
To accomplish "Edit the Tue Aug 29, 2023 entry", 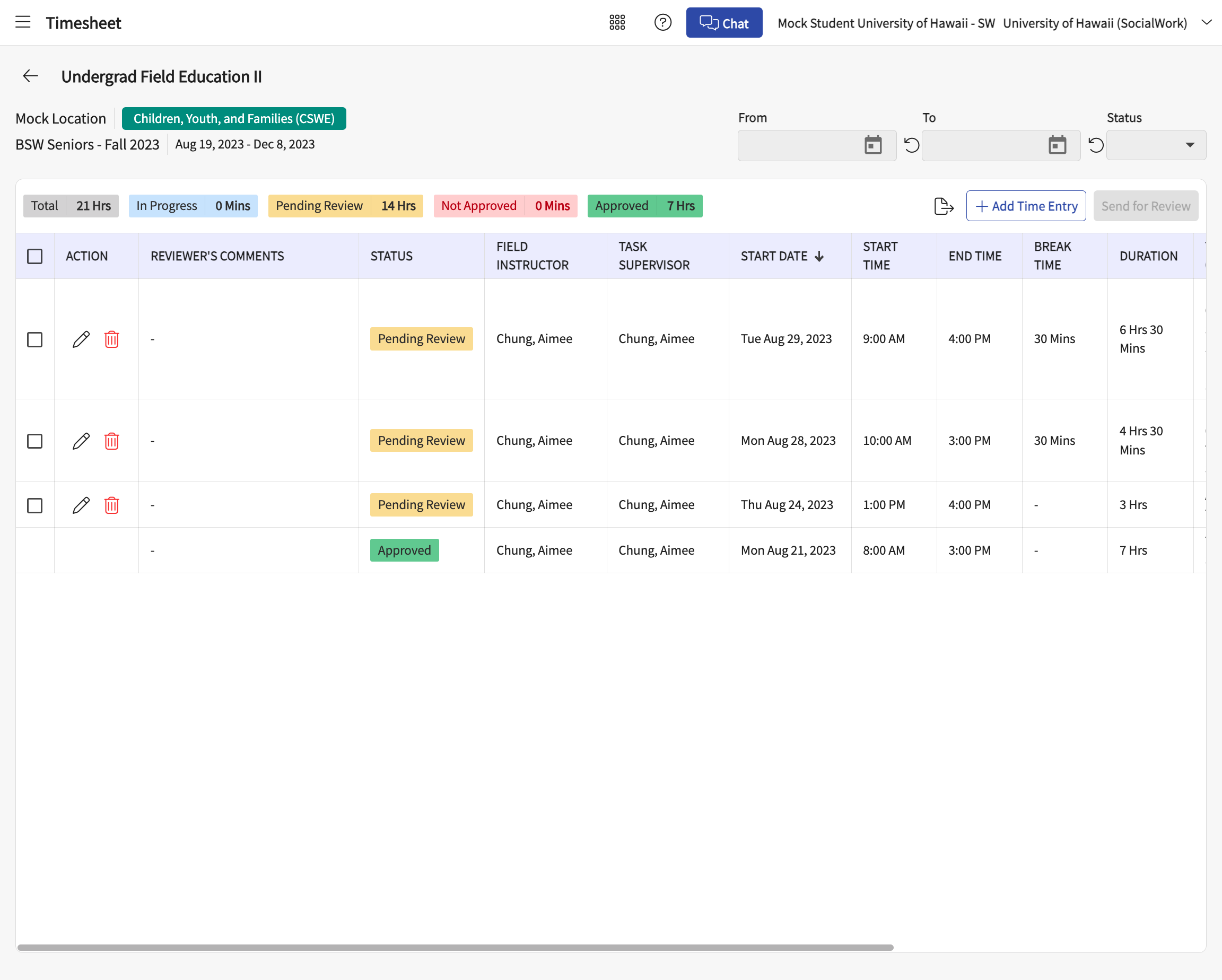I will coord(81,339).
